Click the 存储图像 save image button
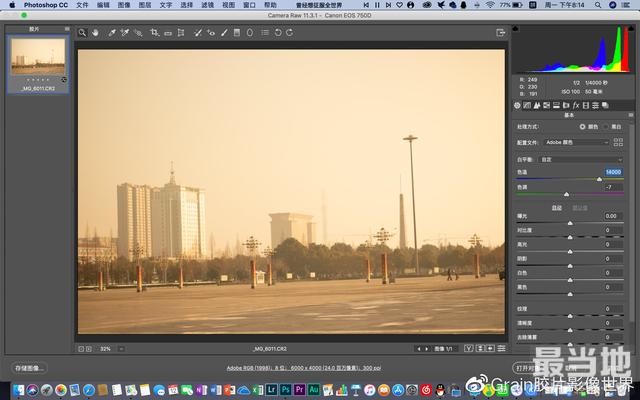 tap(29, 368)
